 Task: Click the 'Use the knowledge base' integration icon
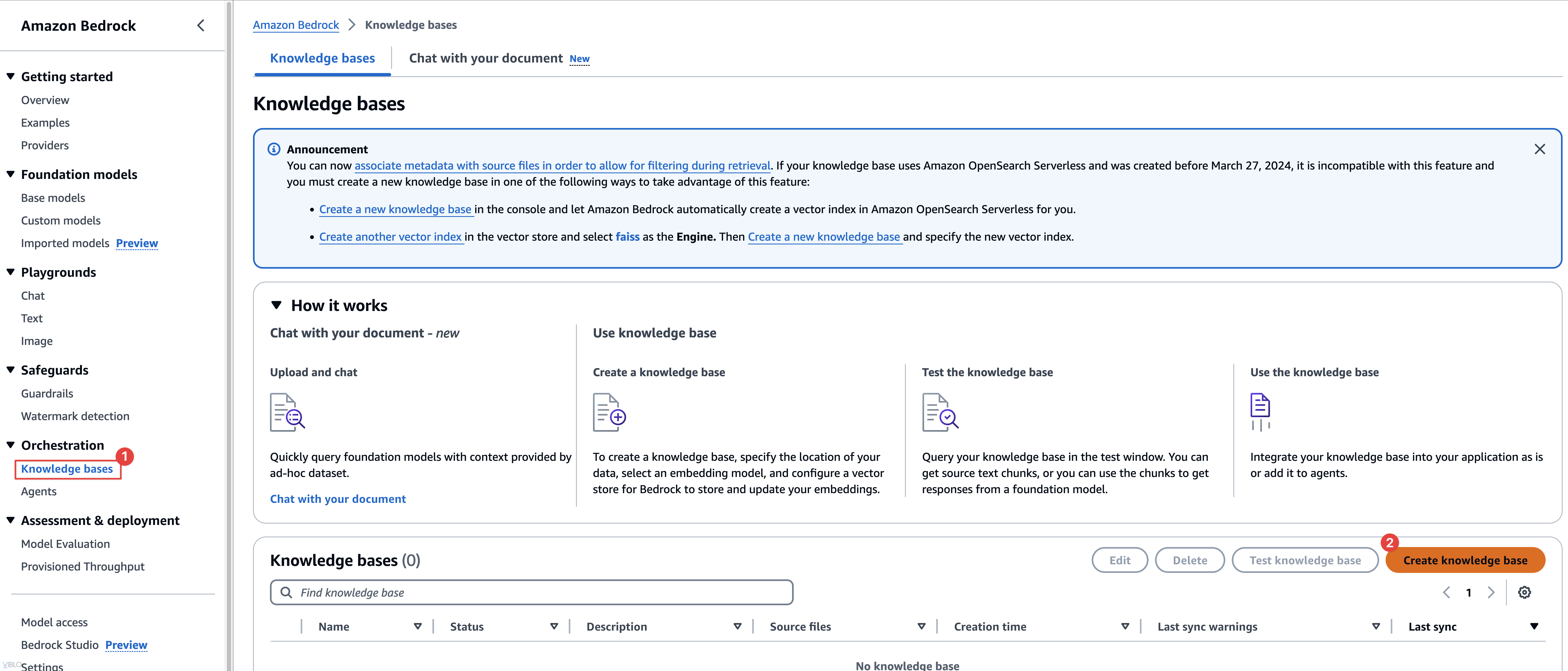tap(1260, 411)
